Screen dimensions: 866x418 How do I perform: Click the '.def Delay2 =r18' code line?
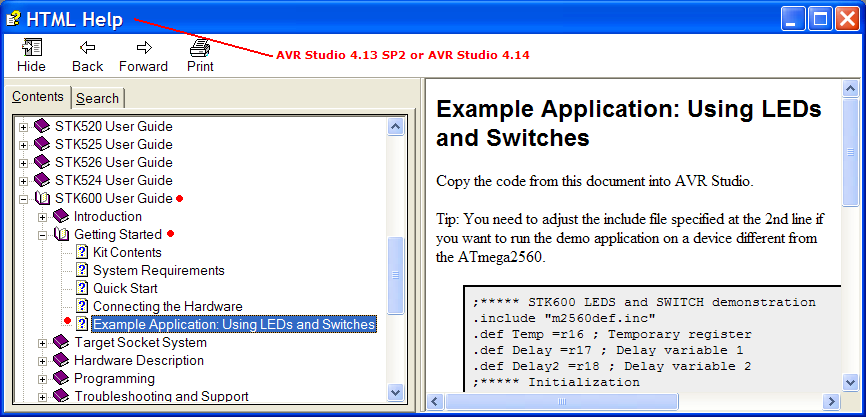[x=612, y=366]
